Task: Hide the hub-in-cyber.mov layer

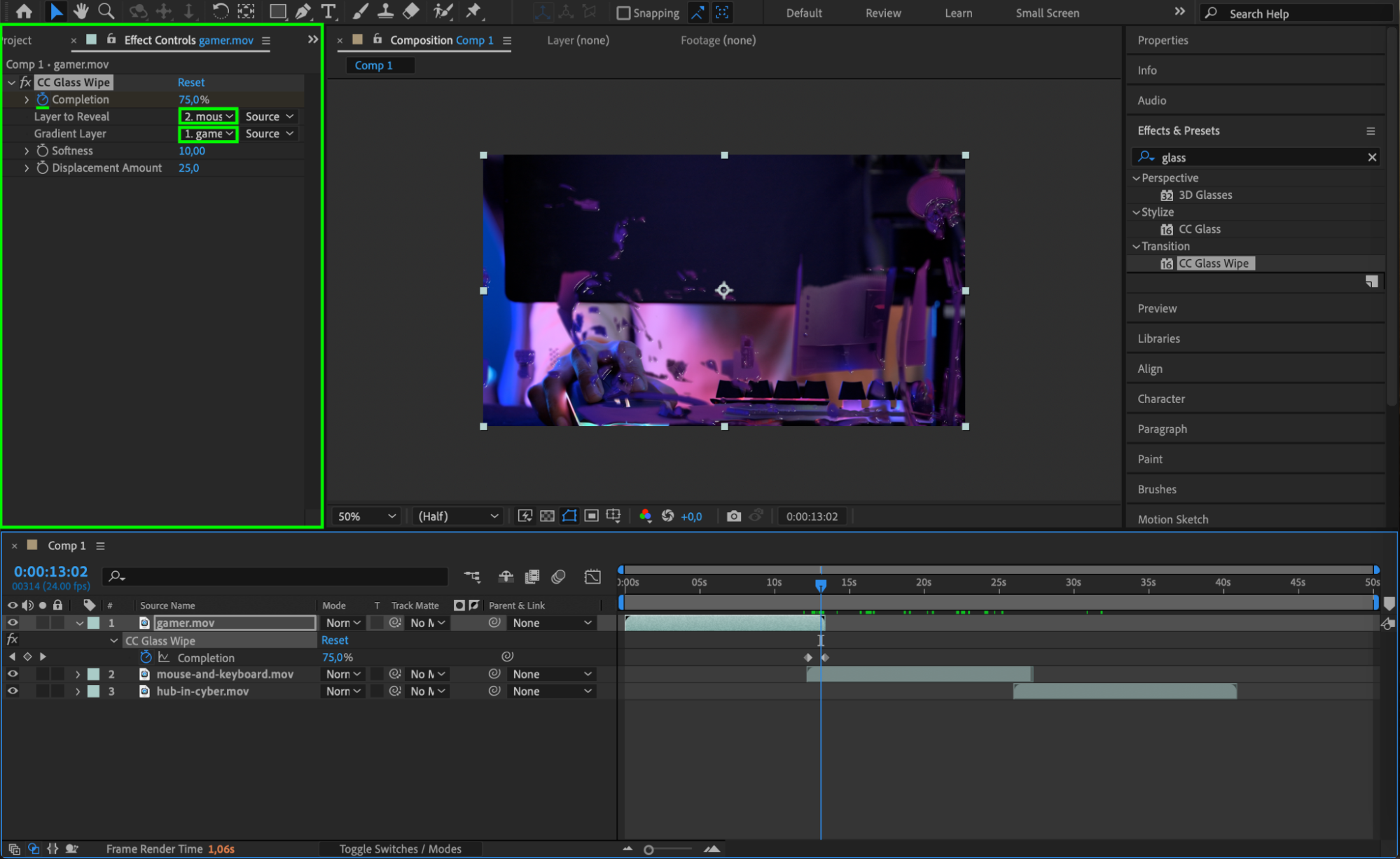Action: [13, 691]
